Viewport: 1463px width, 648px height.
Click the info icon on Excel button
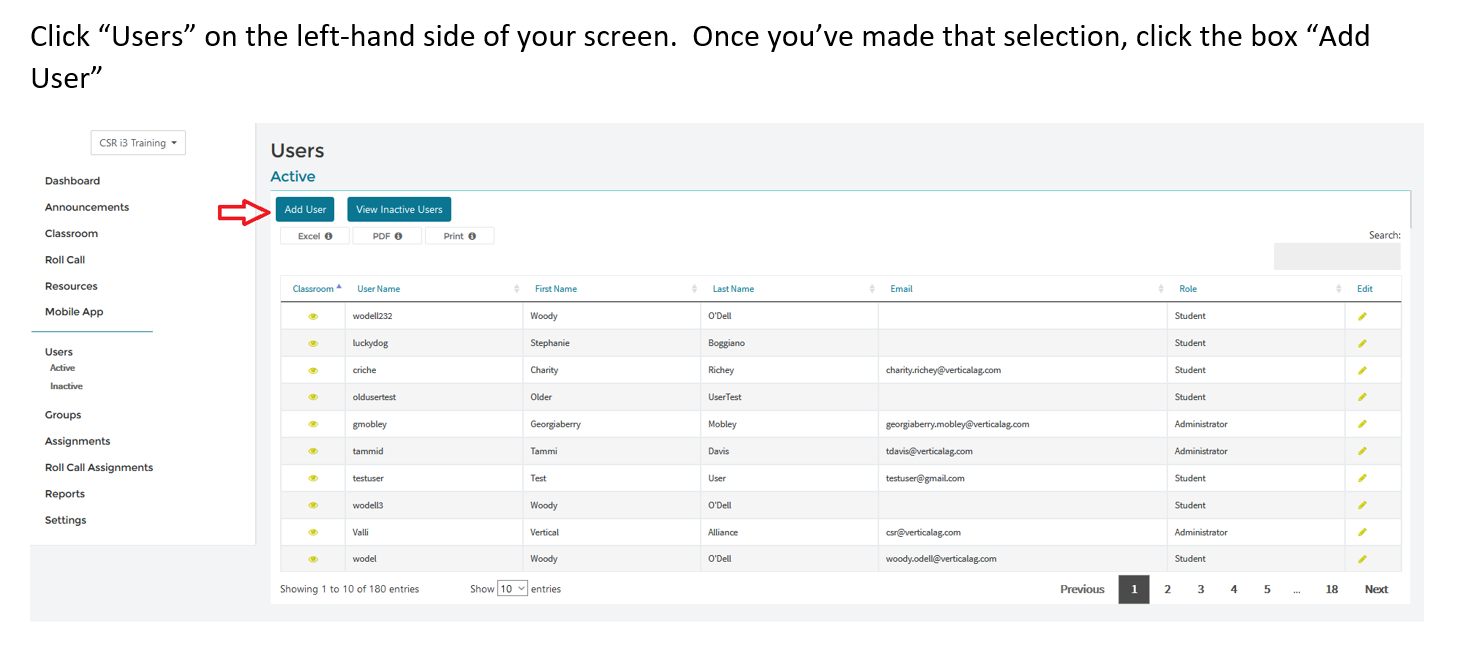[328, 236]
